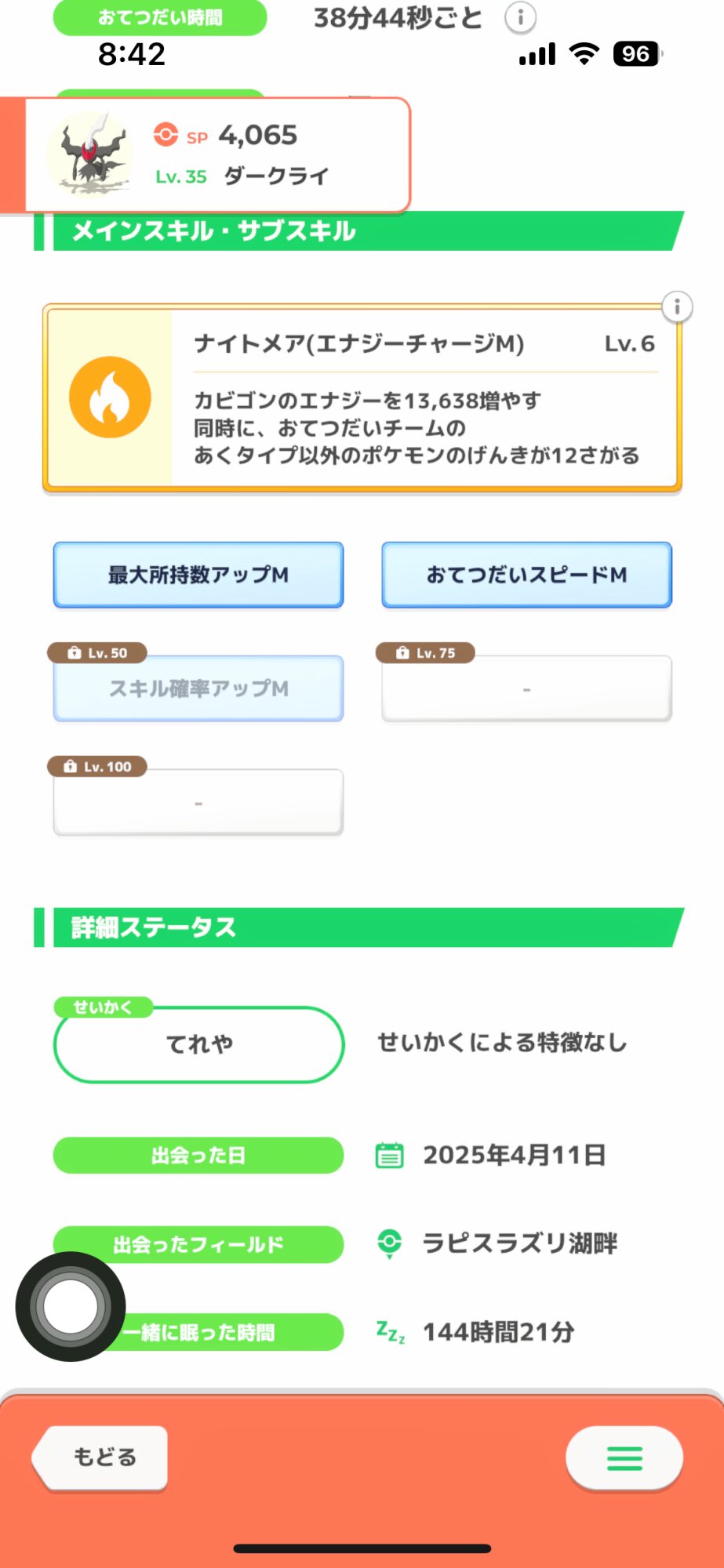
Task: Tap the locked Lv. 100 sub skill slot
Action: (198, 802)
